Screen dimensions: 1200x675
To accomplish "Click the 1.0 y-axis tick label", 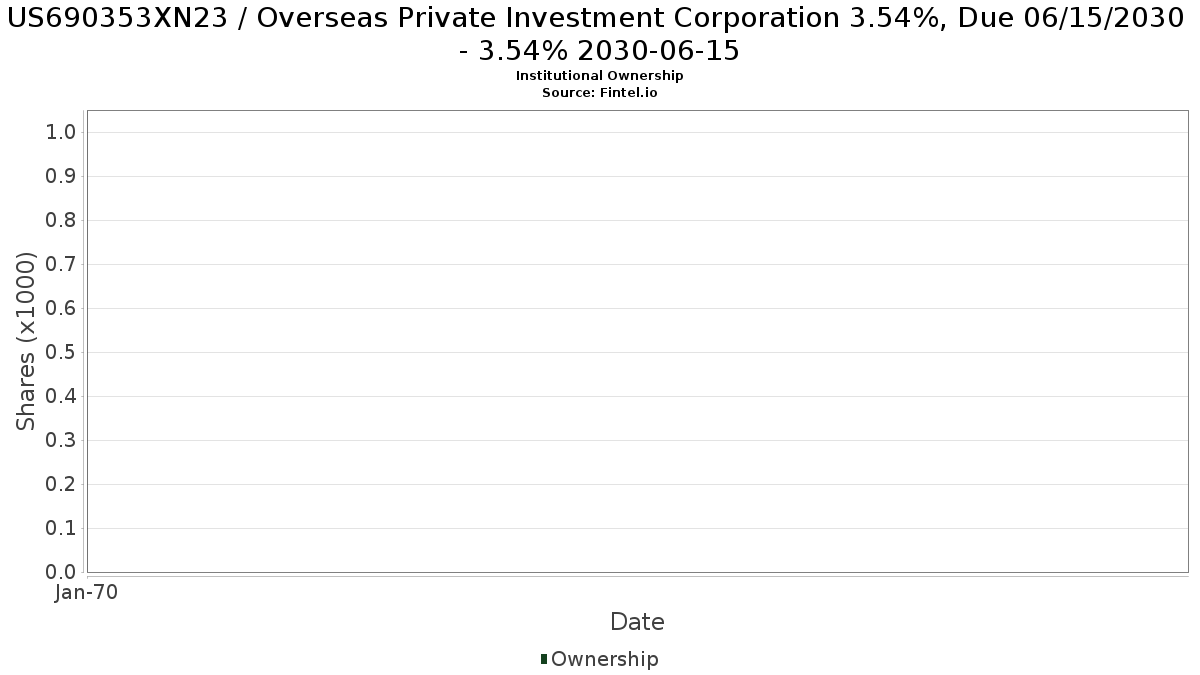I will (x=61, y=132).
